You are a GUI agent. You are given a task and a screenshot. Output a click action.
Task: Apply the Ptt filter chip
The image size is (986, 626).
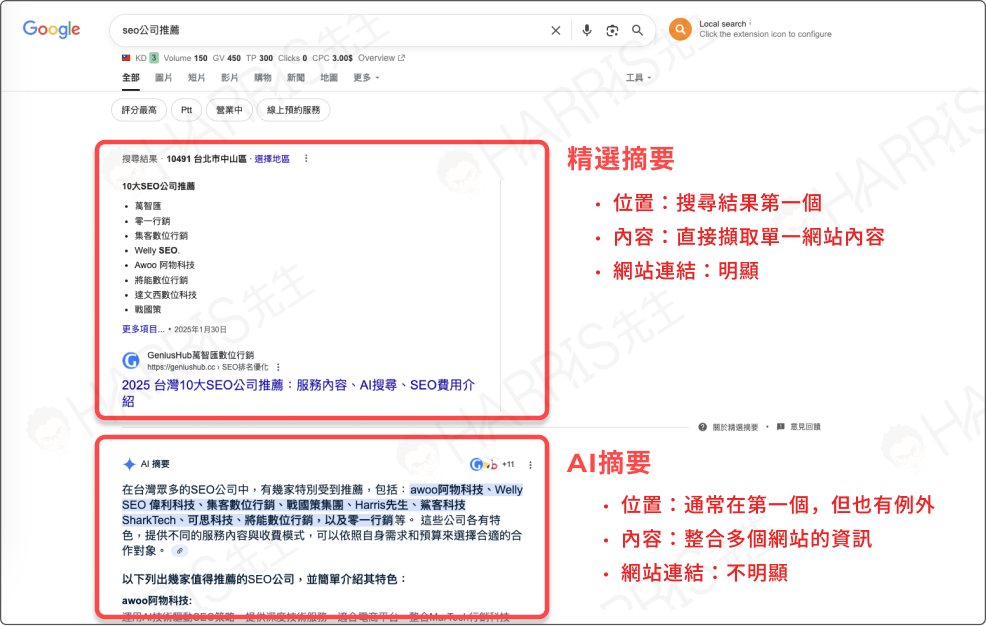[x=187, y=110]
